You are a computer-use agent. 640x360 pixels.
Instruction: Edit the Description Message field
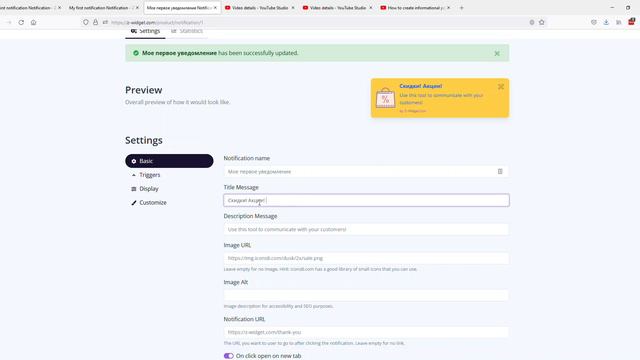(x=366, y=229)
